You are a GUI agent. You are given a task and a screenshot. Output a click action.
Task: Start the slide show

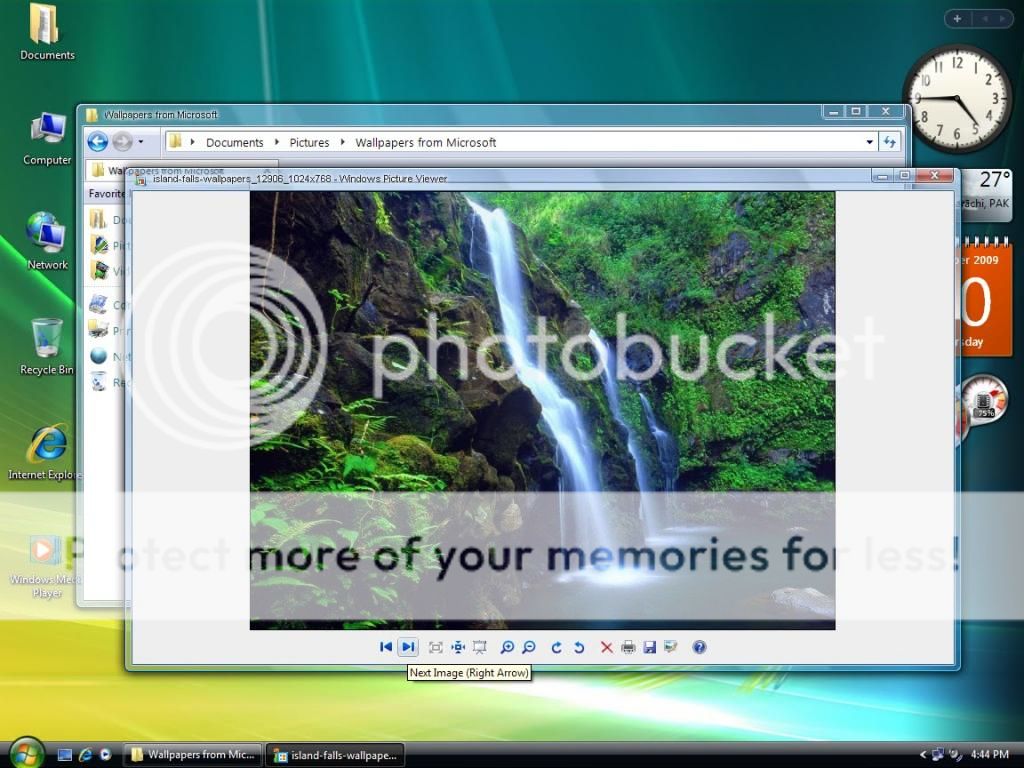tap(480, 647)
